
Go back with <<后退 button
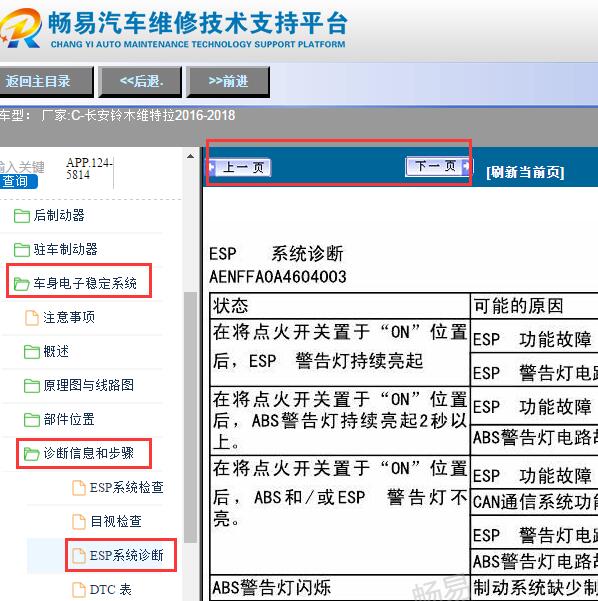[140, 82]
